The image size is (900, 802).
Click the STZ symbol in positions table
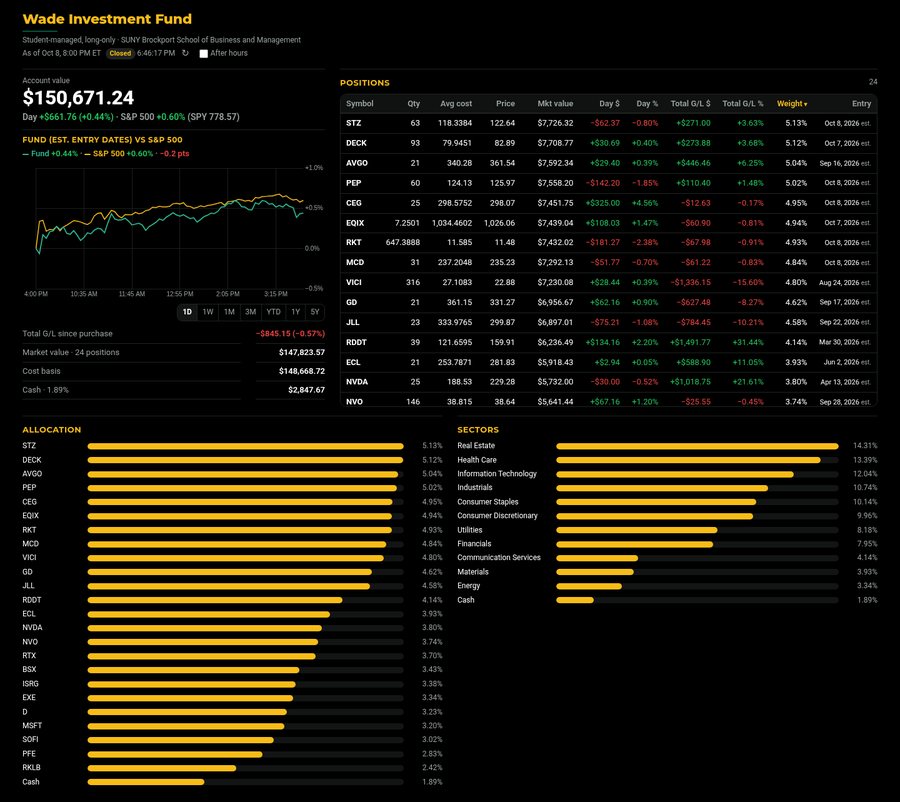[x=354, y=123]
